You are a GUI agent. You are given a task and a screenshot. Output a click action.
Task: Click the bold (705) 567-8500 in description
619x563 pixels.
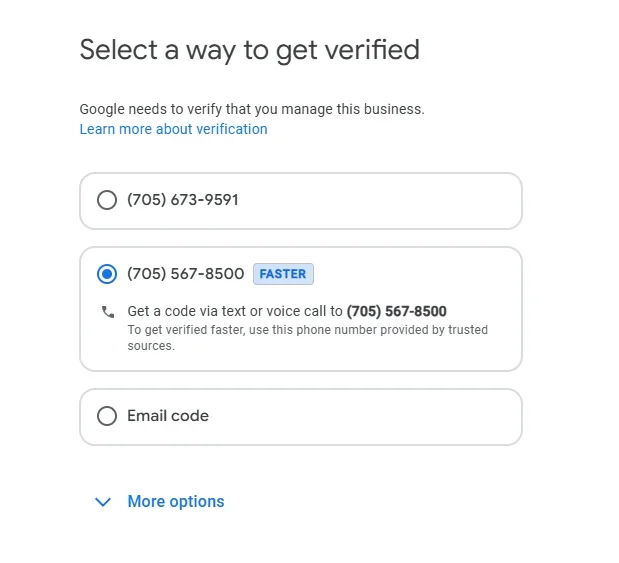397,311
